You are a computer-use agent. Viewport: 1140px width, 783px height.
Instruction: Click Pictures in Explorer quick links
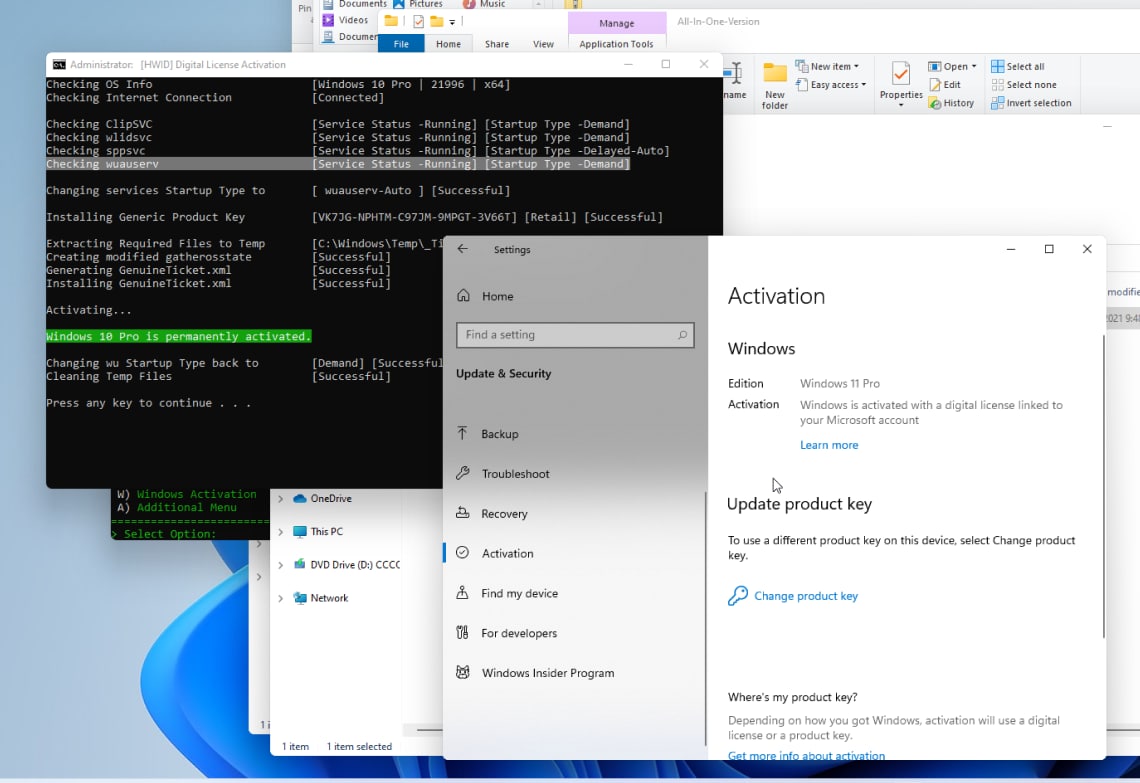point(418,4)
